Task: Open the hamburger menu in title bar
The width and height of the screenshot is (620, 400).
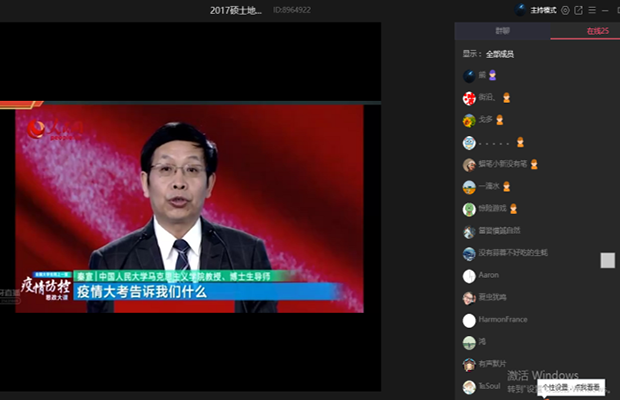Action: [592, 10]
